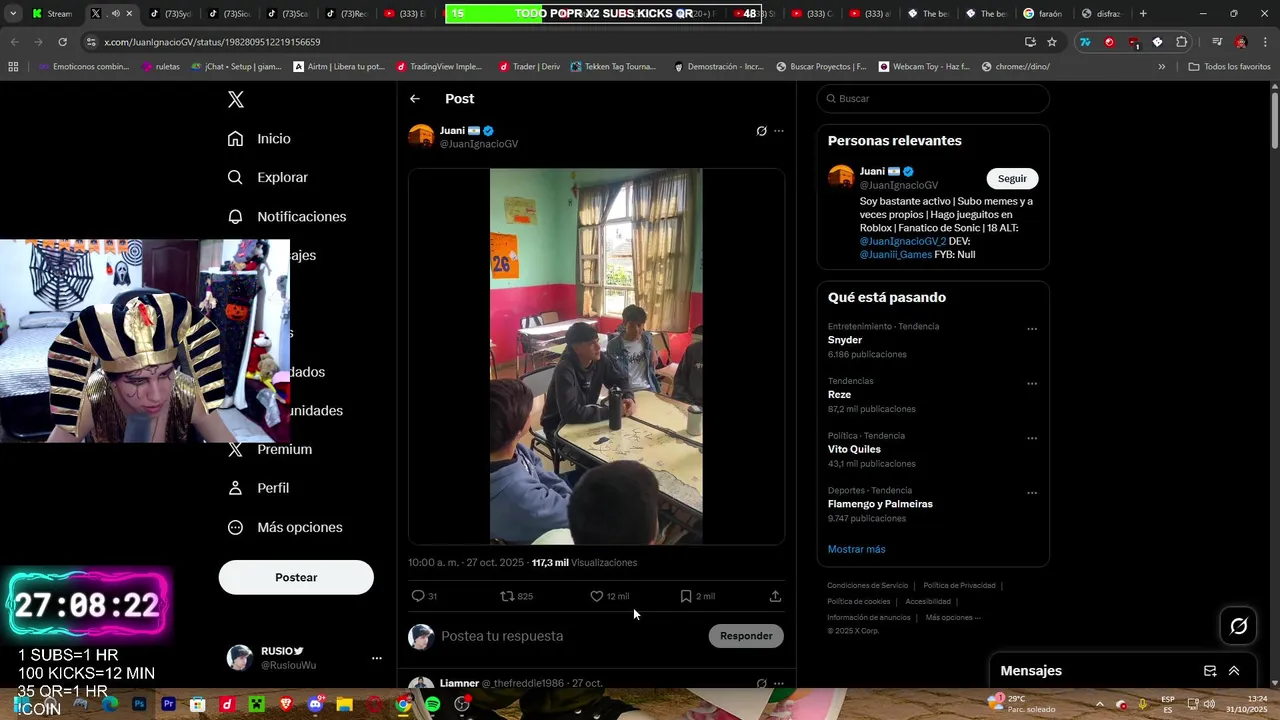The image size is (1280, 720).
Task: Open Perfil in sidebar
Action: 258,488
